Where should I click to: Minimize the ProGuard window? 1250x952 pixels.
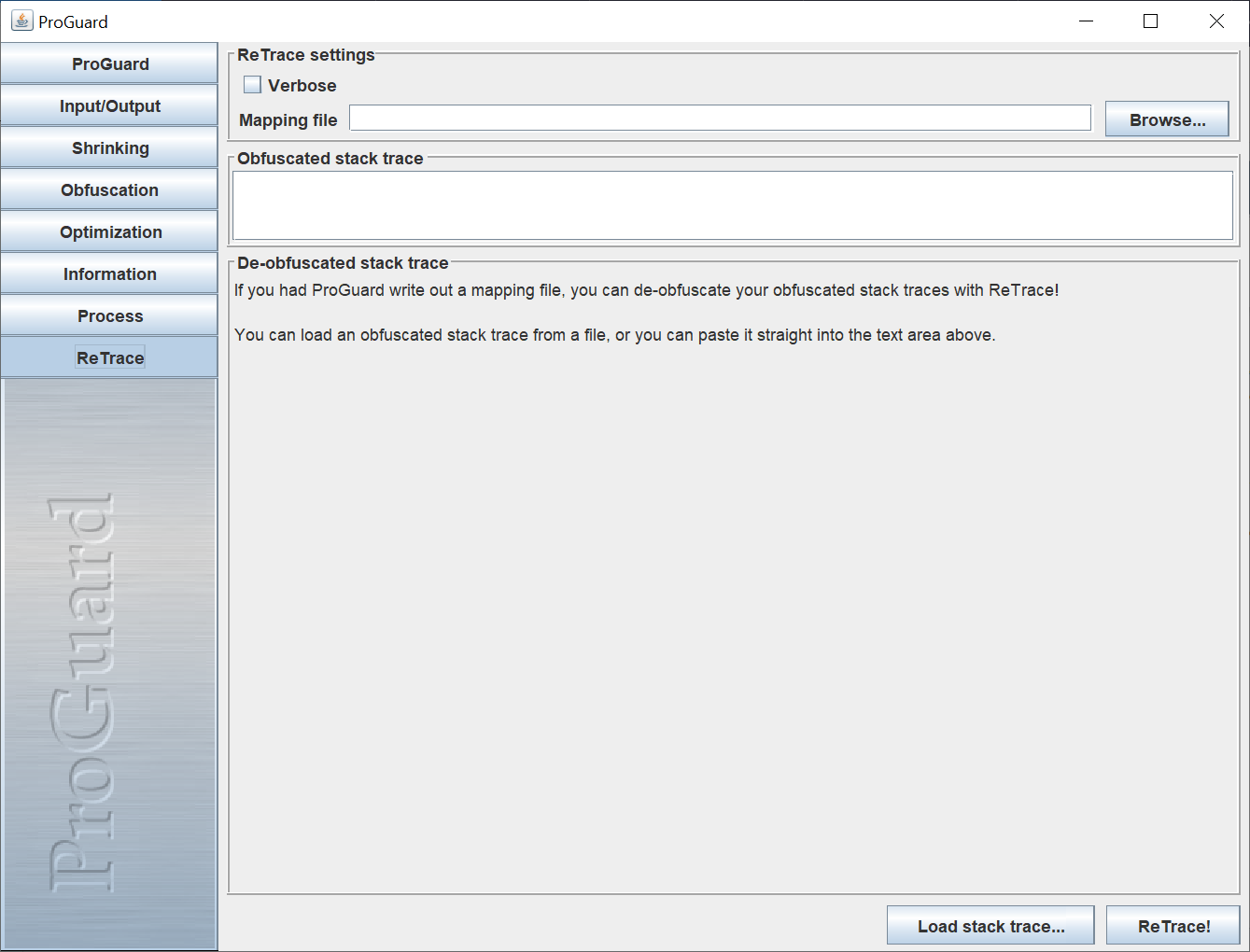pos(1086,21)
